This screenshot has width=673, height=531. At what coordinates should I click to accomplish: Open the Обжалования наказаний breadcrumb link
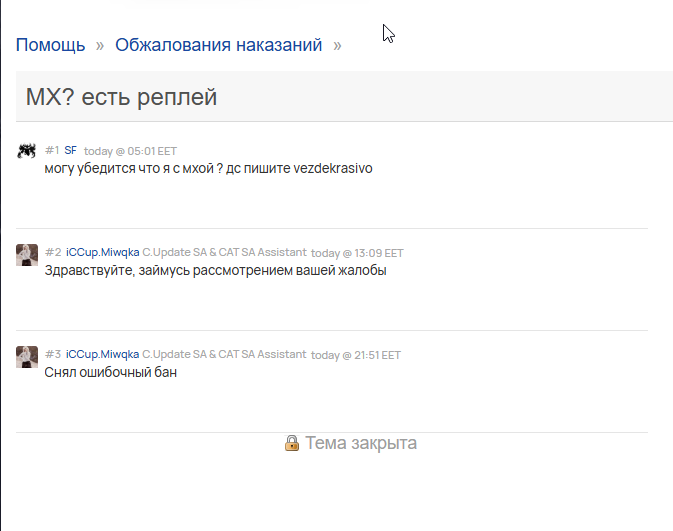[218, 45]
